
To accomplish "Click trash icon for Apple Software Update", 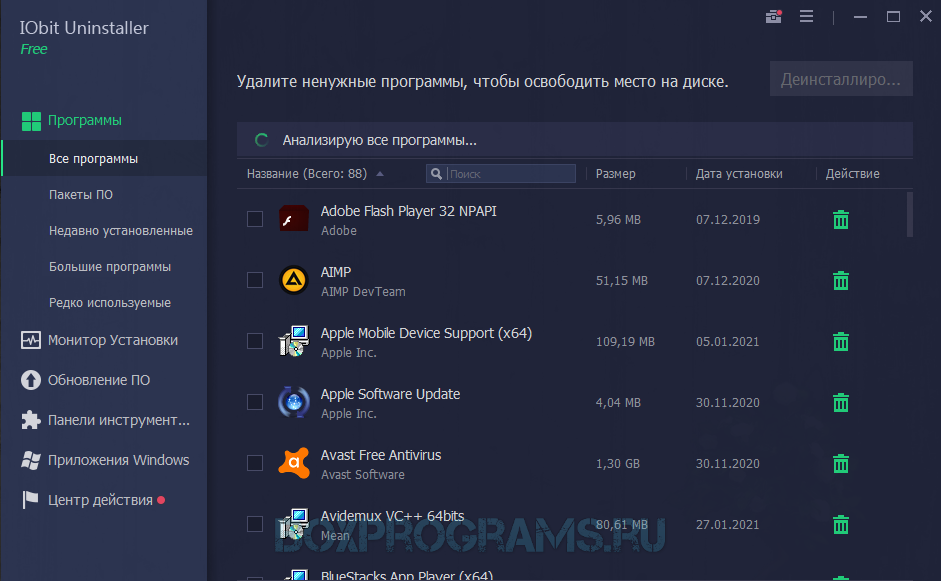I will coord(841,402).
